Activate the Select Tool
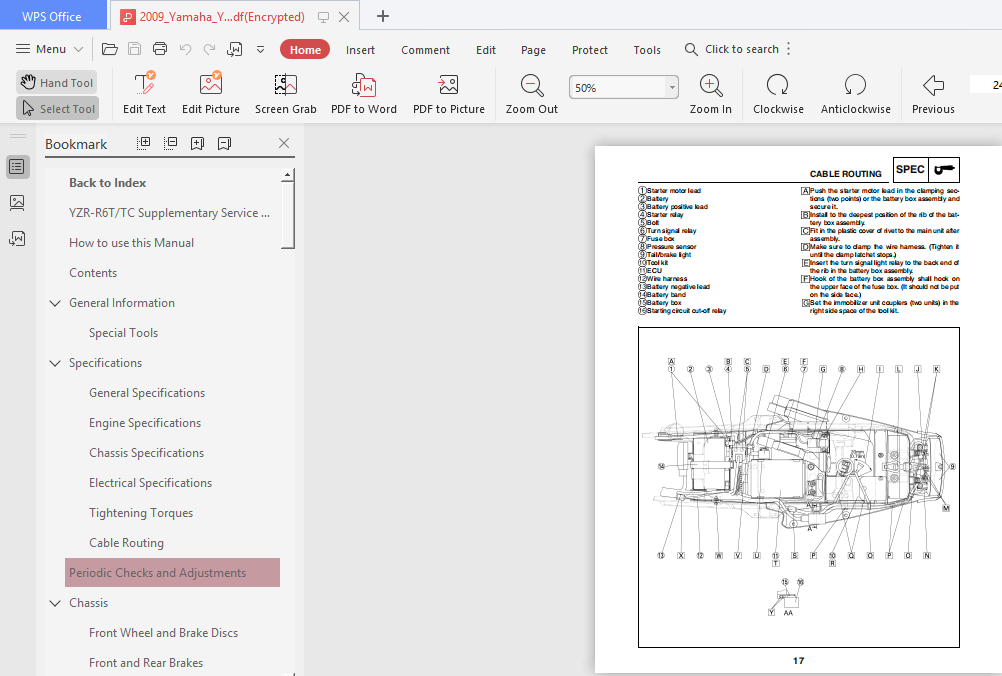1002x676 pixels. (x=58, y=109)
